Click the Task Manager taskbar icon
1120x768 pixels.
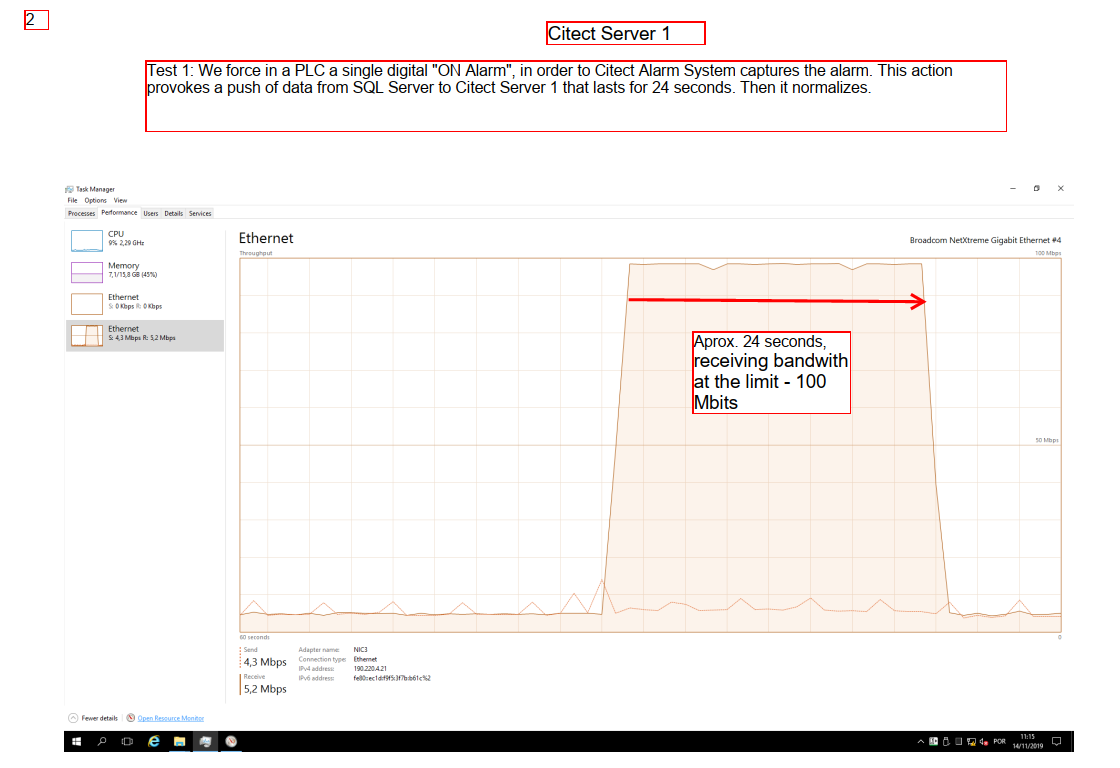[205, 742]
